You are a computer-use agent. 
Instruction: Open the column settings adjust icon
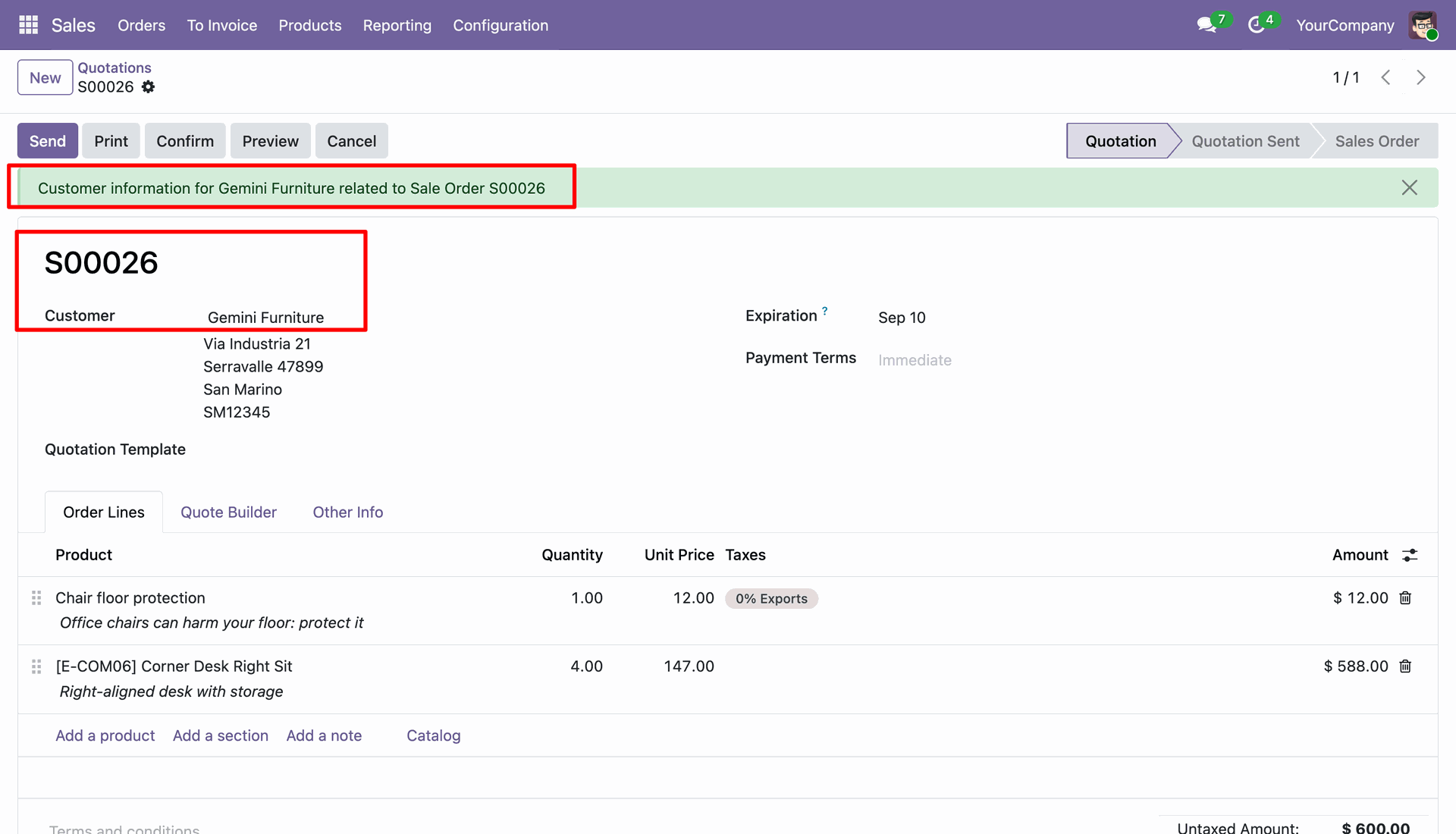[x=1410, y=555]
